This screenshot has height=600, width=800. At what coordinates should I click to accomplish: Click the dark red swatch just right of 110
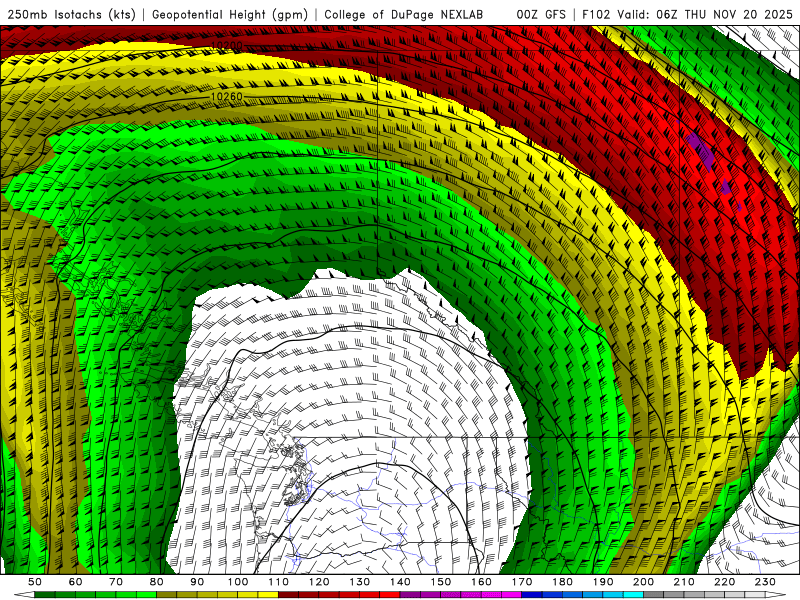pyautogui.click(x=289, y=595)
